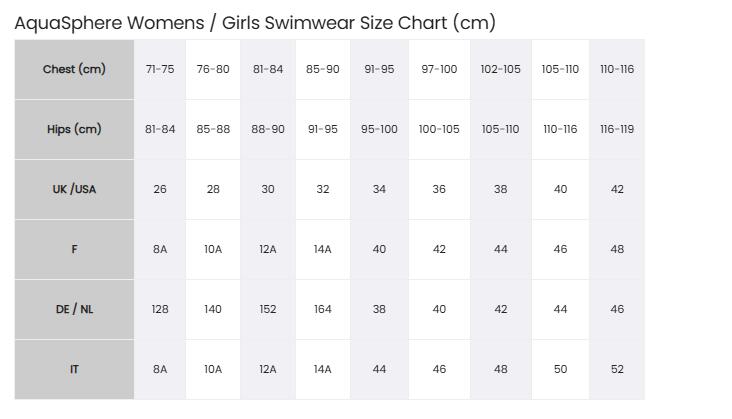This screenshot has width=732, height=419.
Task: Select chest measurement 71-75 cell
Action: click(160, 69)
